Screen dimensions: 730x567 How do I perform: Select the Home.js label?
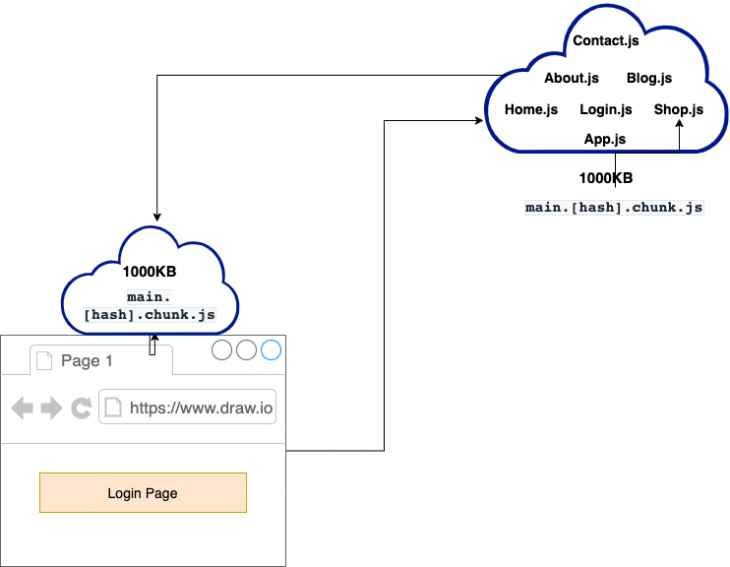point(531,109)
